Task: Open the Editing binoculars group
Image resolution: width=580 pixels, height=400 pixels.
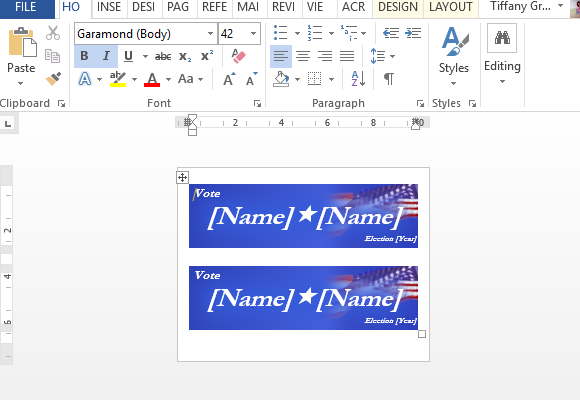Action: click(x=502, y=38)
